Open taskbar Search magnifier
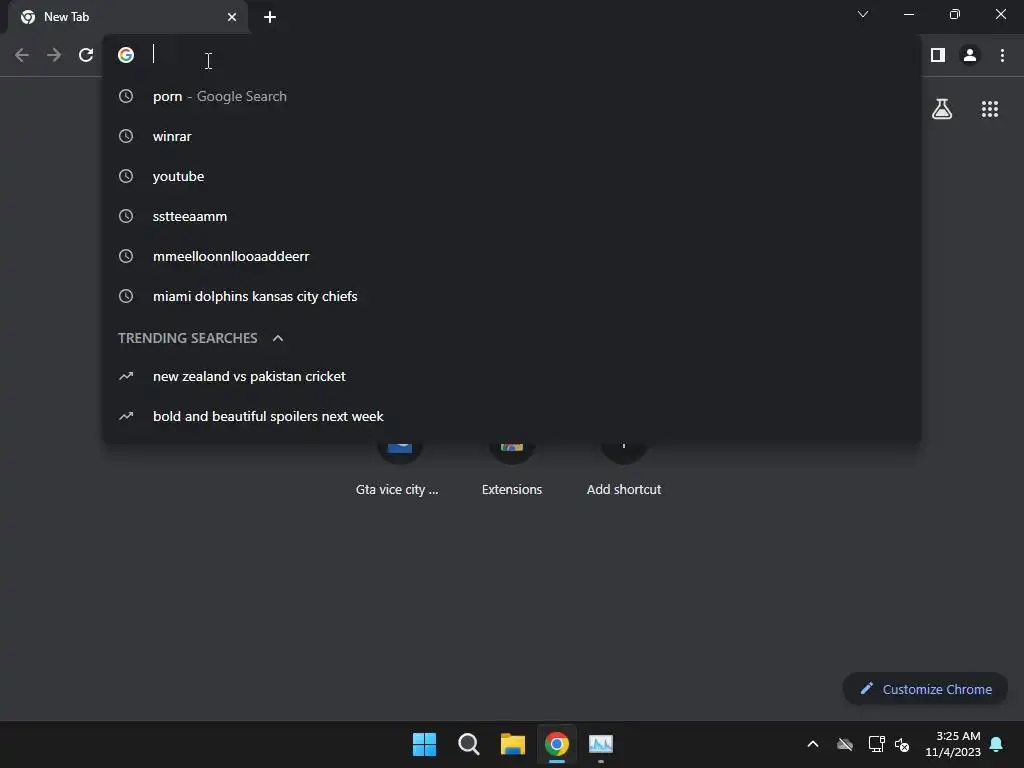The height and width of the screenshot is (768, 1024). pos(469,744)
